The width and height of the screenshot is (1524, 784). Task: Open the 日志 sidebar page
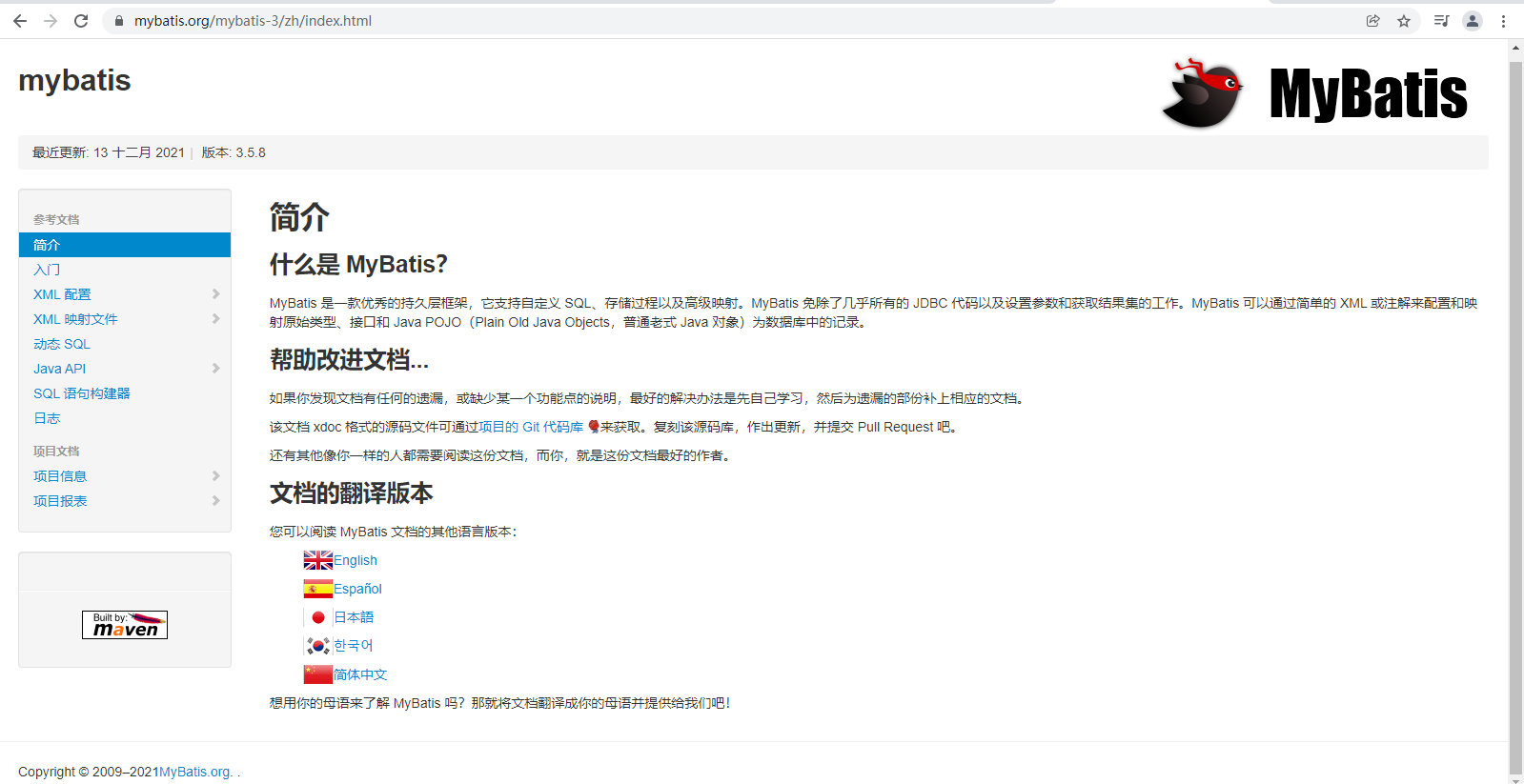click(x=47, y=418)
